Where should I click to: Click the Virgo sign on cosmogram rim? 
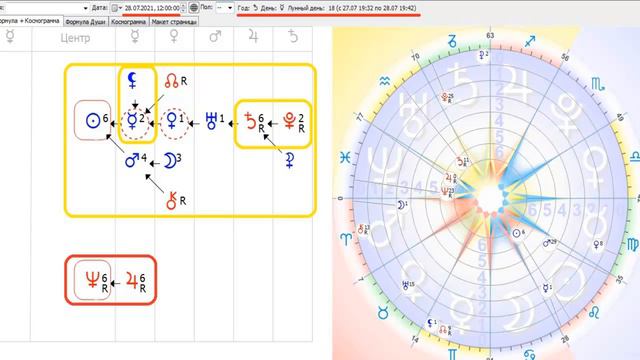point(633,245)
